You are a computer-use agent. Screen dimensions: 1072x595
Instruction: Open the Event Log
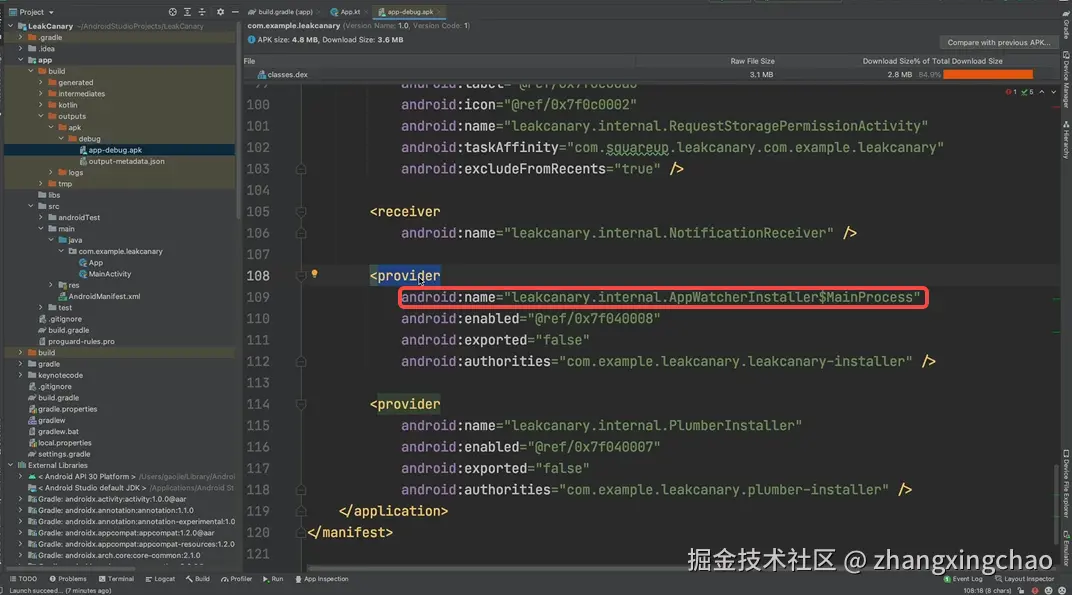(963, 579)
